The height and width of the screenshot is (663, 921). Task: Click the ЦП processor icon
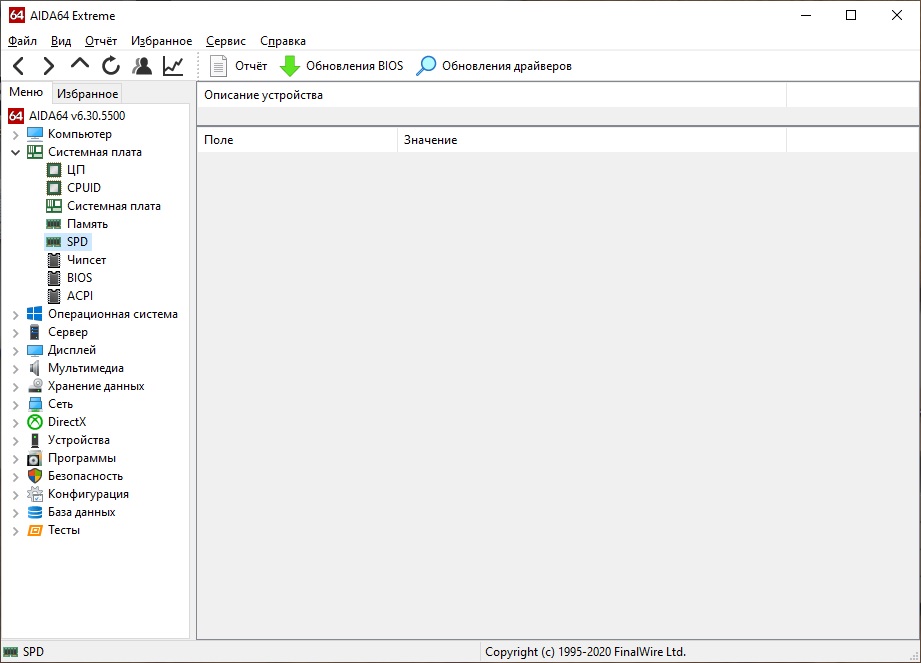[54, 170]
